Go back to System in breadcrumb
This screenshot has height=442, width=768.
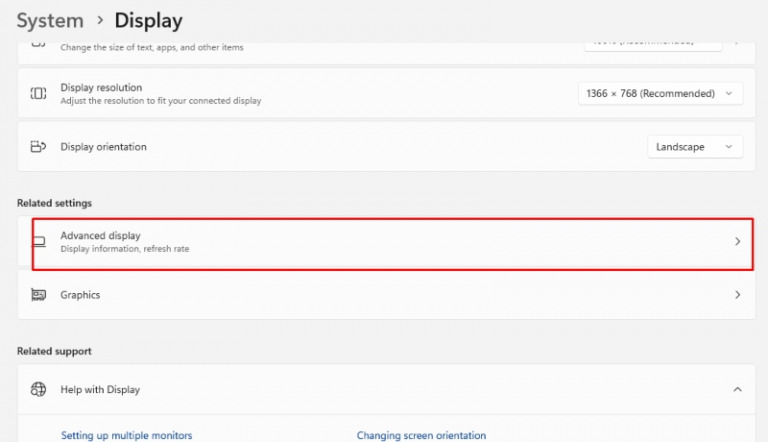(50, 20)
